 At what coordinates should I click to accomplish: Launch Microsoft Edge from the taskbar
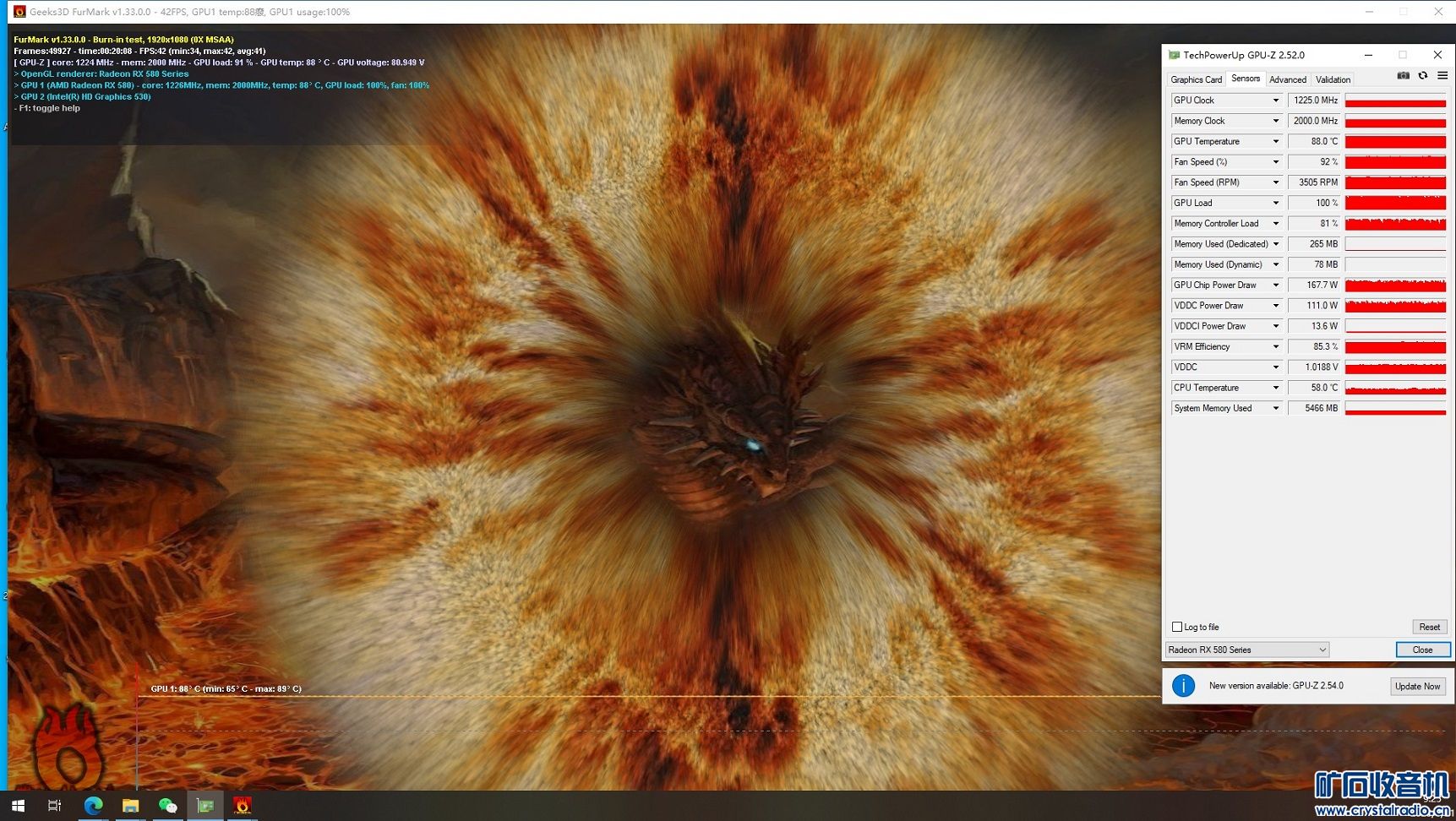(x=93, y=806)
